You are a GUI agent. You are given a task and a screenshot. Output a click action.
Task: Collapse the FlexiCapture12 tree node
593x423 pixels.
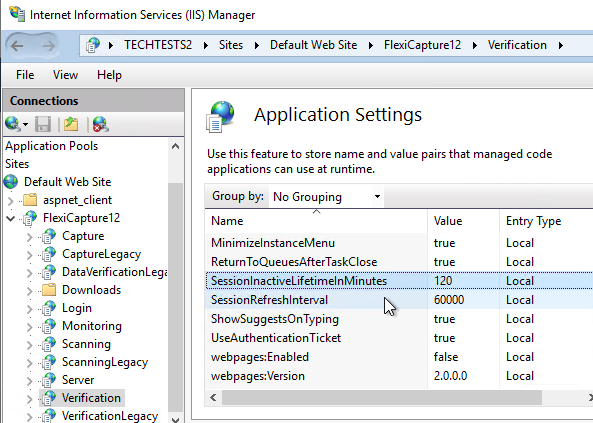point(11,218)
